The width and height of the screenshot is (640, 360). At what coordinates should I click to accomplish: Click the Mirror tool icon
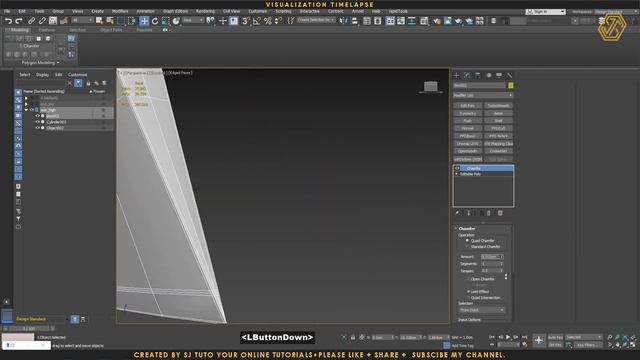[343, 21]
